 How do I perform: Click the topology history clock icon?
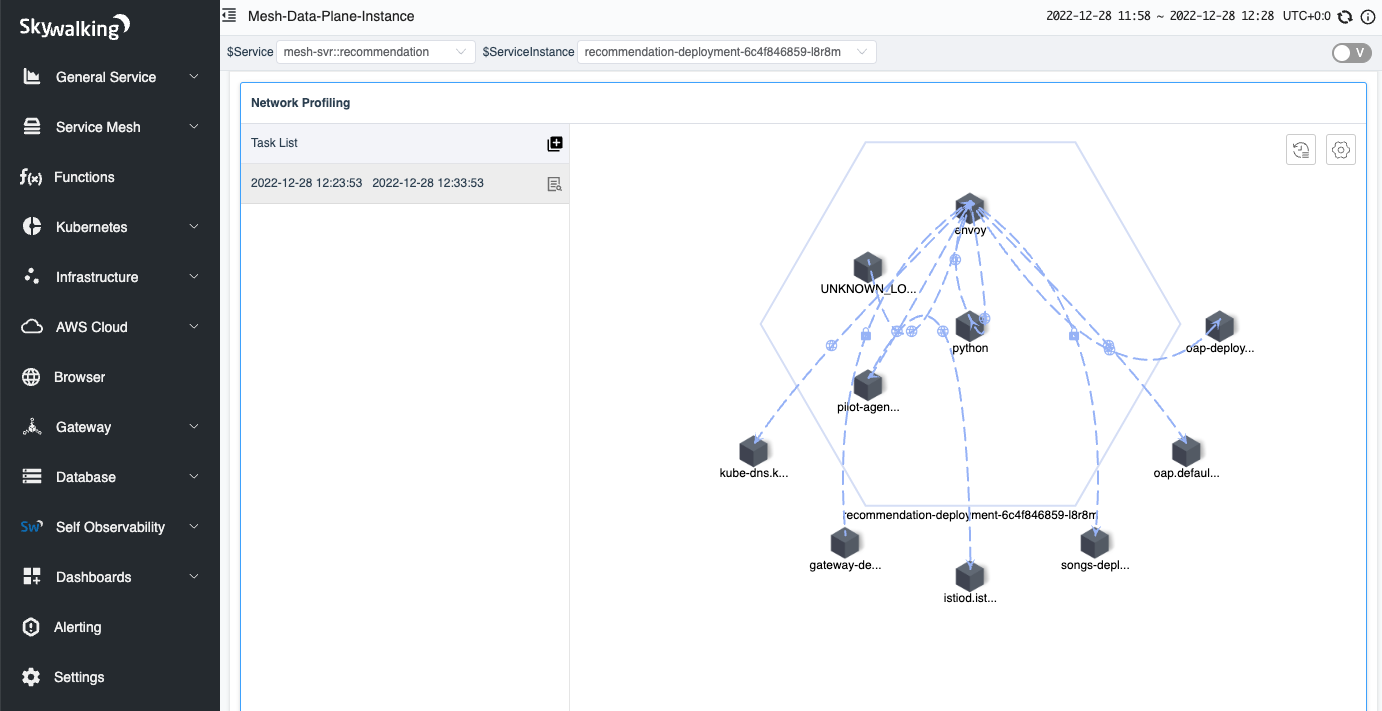[1300, 150]
